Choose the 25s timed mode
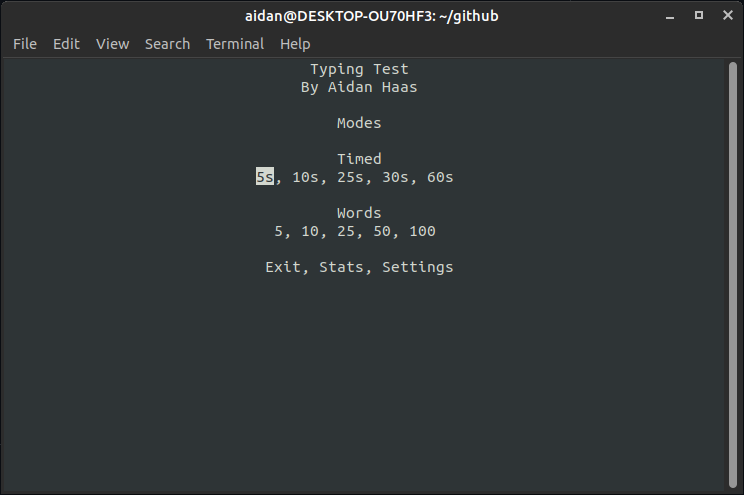The image size is (744, 495). [x=350, y=177]
